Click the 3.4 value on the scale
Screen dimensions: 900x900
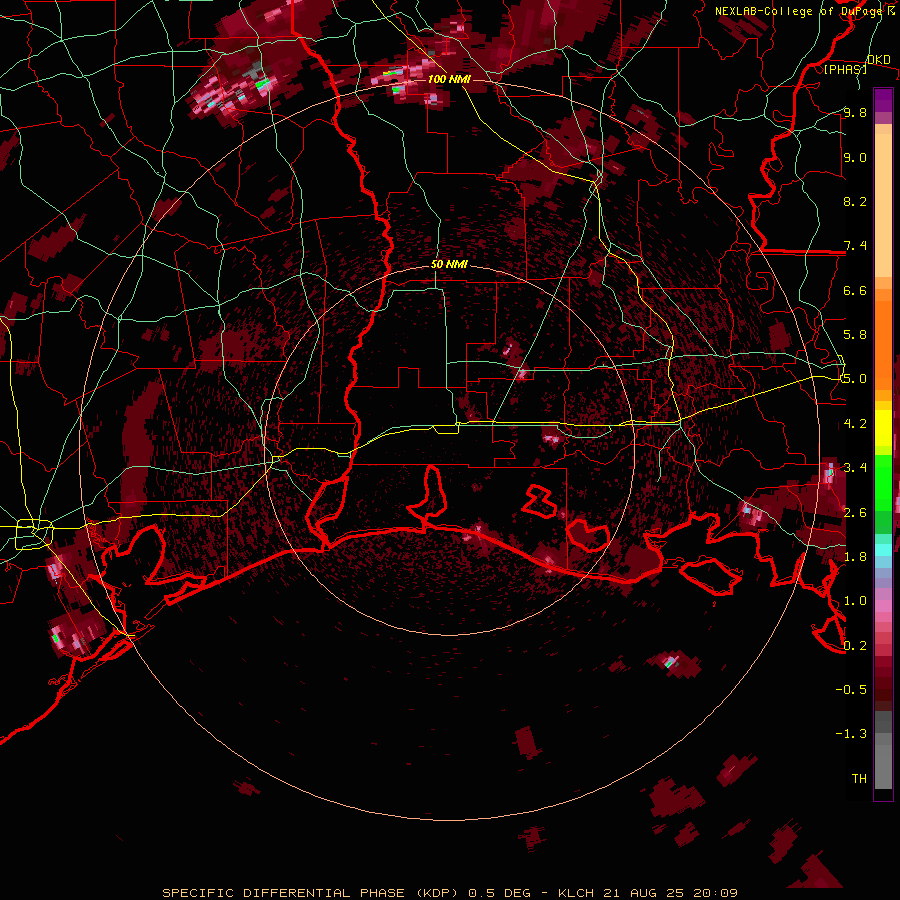[x=855, y=468]
